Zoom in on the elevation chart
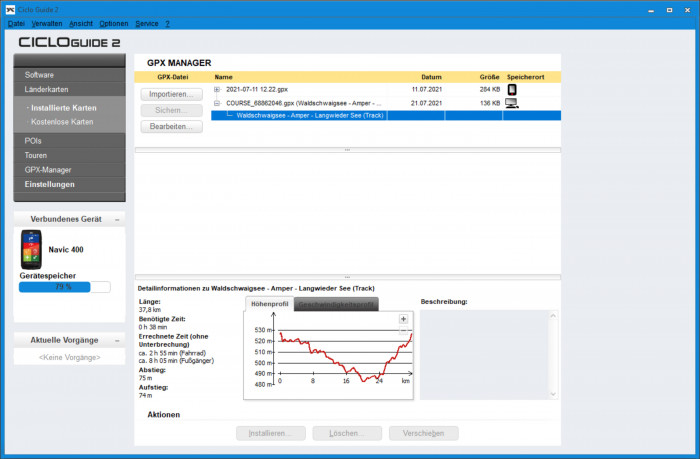700x459 pixels. [x=403, y=319]
